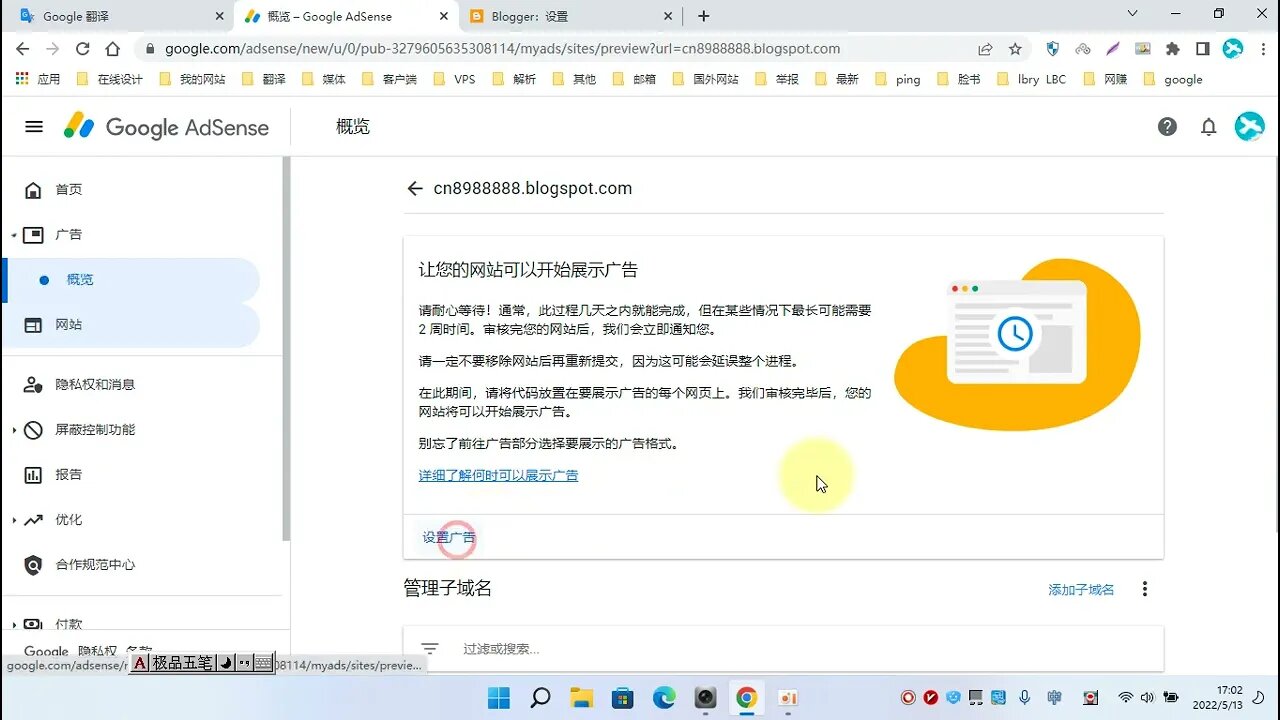1280x720 pixels.
Task: Open more options next to 添加子域名
Action: [x=1145, y=589]
